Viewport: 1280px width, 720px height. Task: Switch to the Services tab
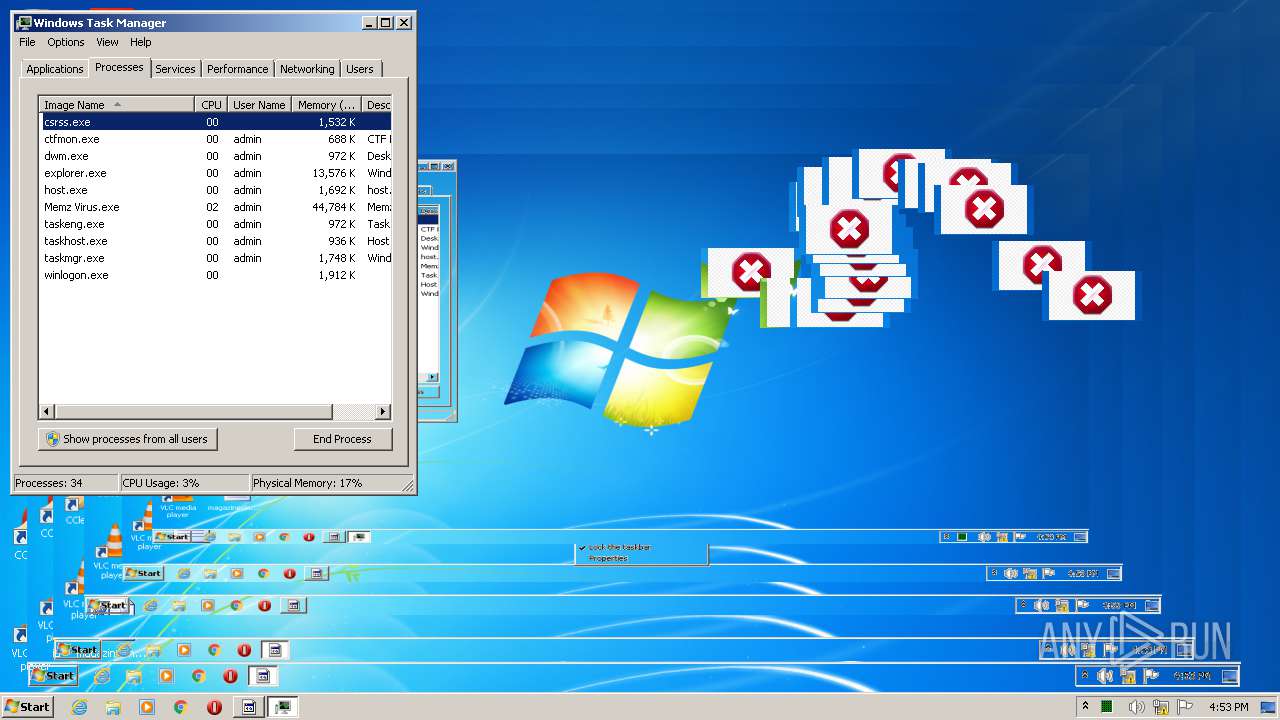(x=175, y=69)
